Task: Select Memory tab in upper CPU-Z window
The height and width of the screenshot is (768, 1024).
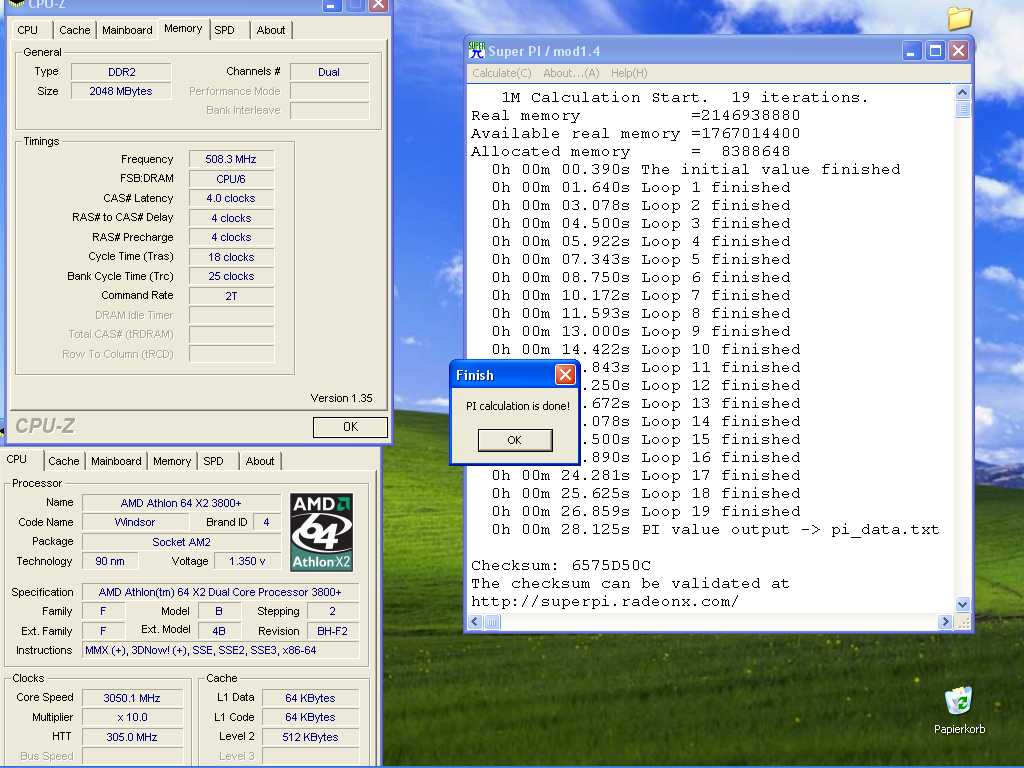Action: (183, 29)
